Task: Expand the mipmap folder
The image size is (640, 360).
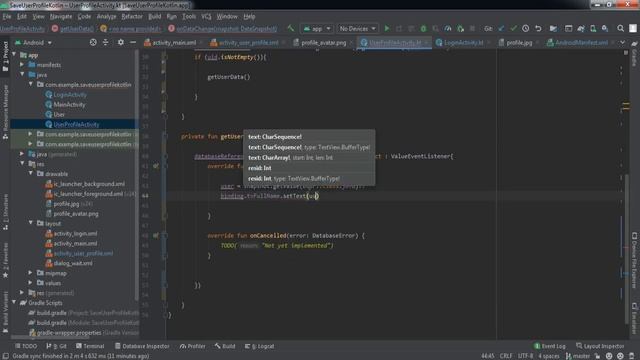Action: tap(31, 273)
